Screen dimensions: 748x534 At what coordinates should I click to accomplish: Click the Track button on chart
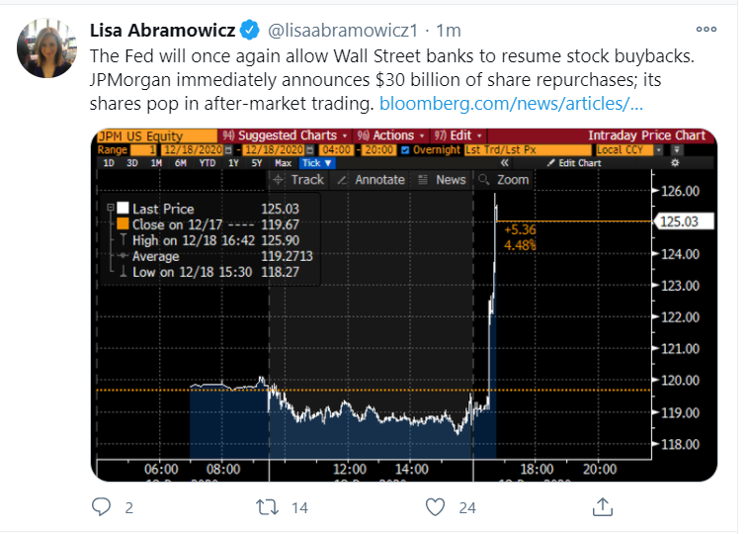click(x=298, y=180)
